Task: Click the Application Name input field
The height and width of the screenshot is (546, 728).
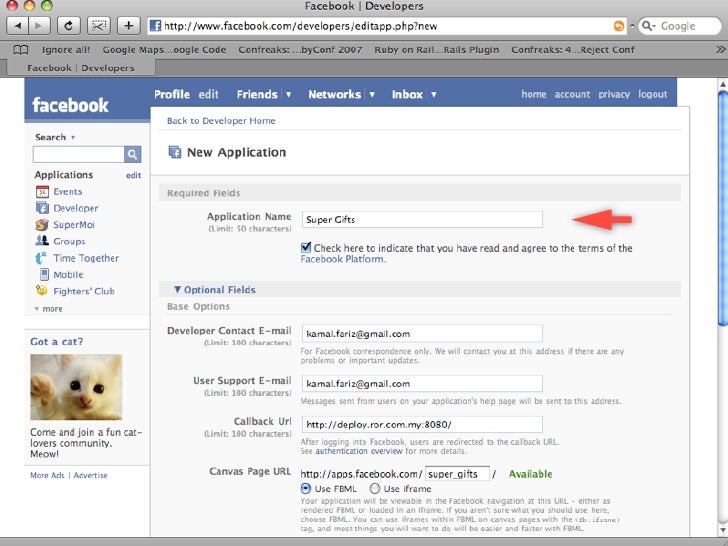Action: 422,220
